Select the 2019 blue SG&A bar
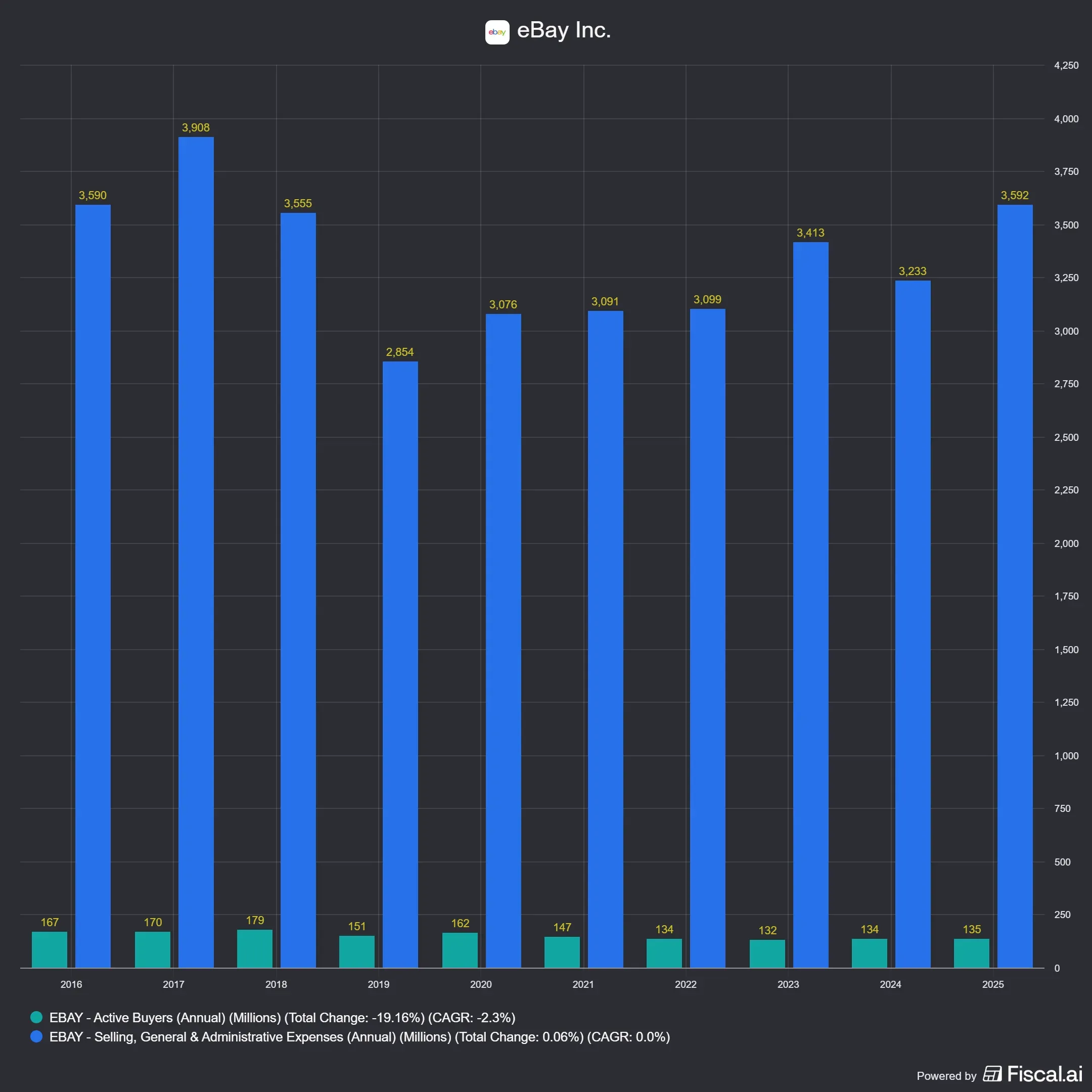The width and height of the screenshot is (1092, 1092). 400,665
